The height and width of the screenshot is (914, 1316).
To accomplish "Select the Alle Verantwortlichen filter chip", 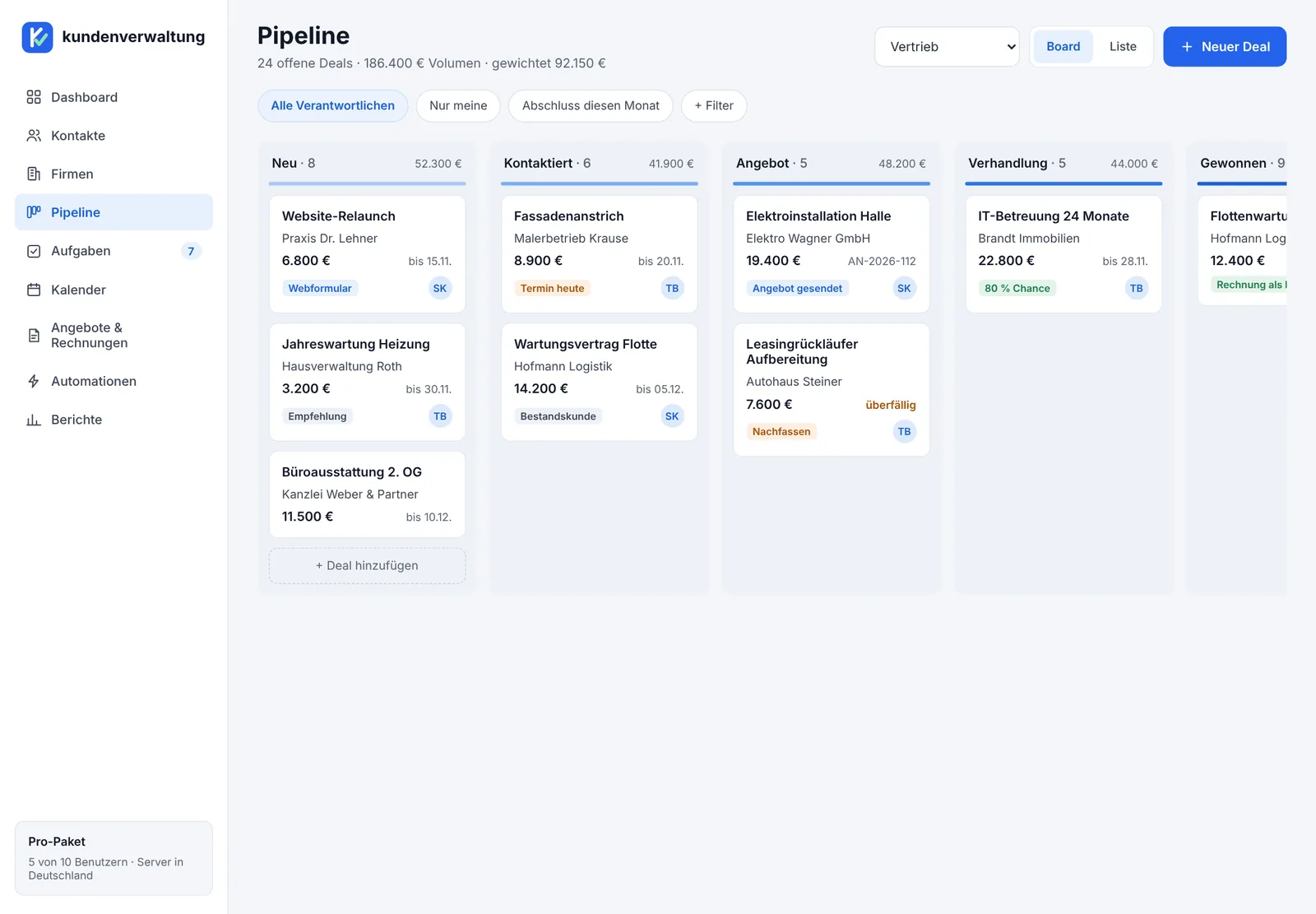I will point(332,106).
